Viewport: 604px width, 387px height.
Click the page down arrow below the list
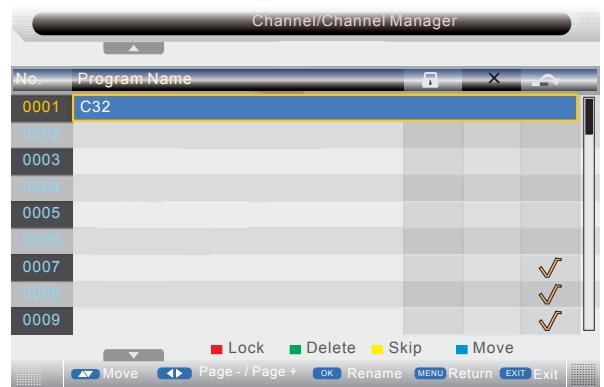pos(134,355)
